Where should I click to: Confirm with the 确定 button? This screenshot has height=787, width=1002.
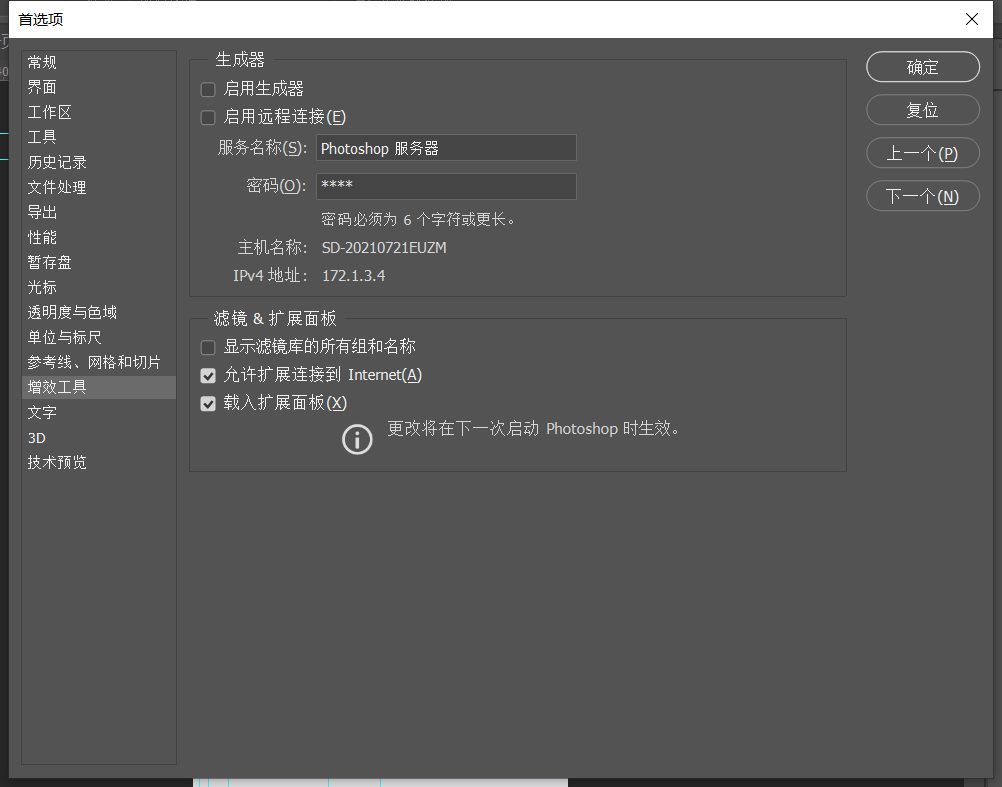[923, 66]
